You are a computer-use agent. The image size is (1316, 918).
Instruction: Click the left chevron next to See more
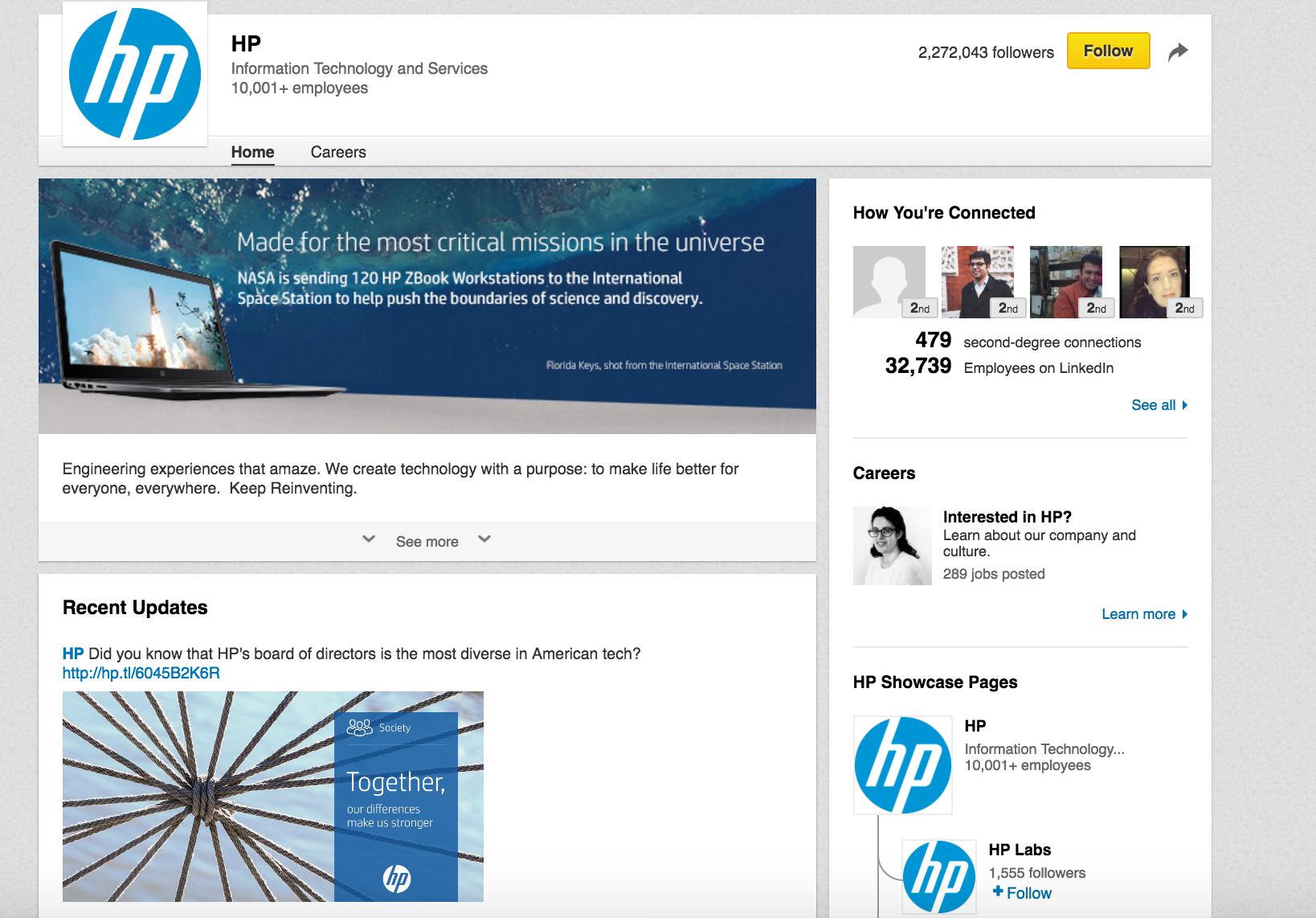369,539
